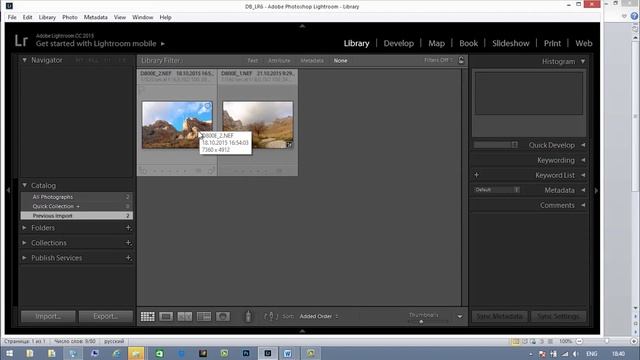Enable the Attribute library filter

(x=279, y=60)
